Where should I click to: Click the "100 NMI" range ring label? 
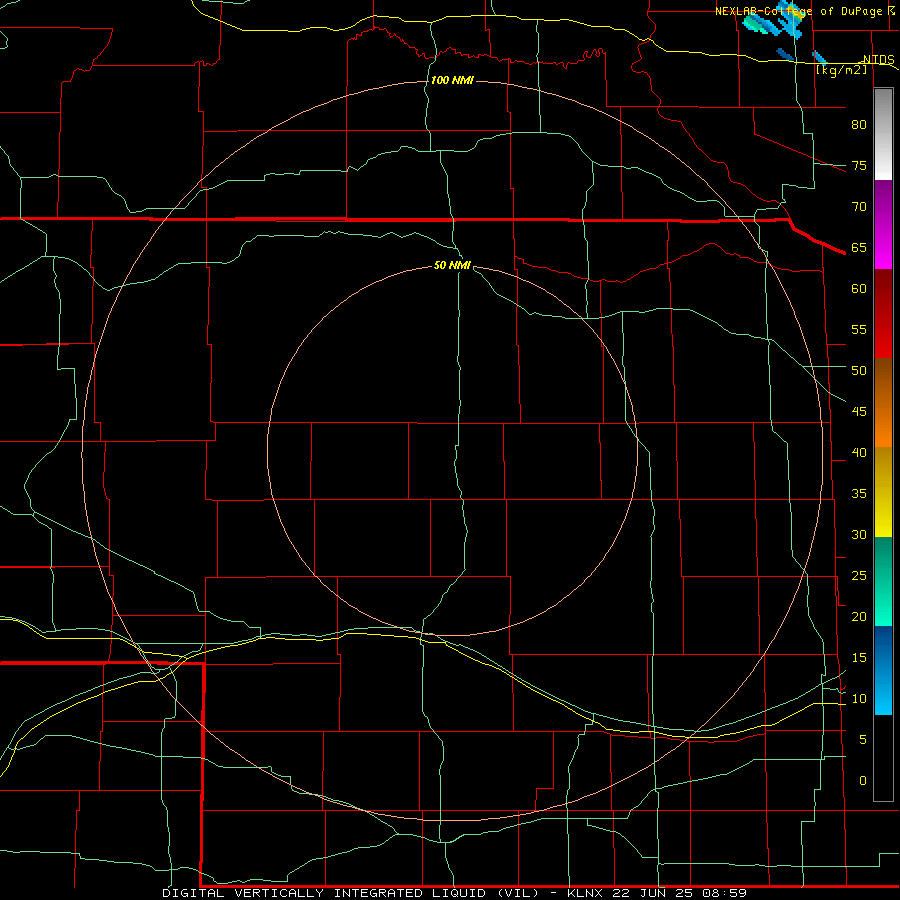[x=452, y=80]
